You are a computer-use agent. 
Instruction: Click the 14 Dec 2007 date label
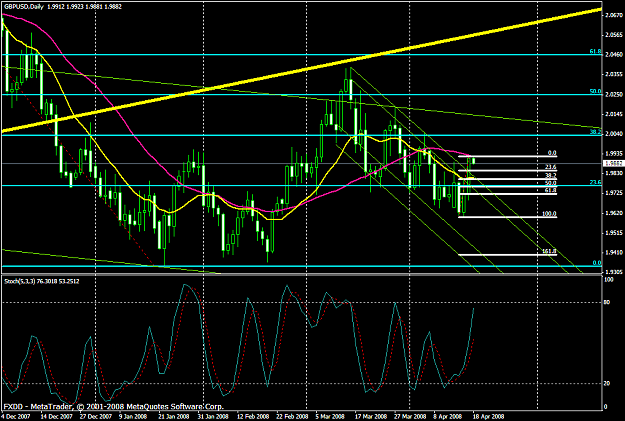point(56,417)
